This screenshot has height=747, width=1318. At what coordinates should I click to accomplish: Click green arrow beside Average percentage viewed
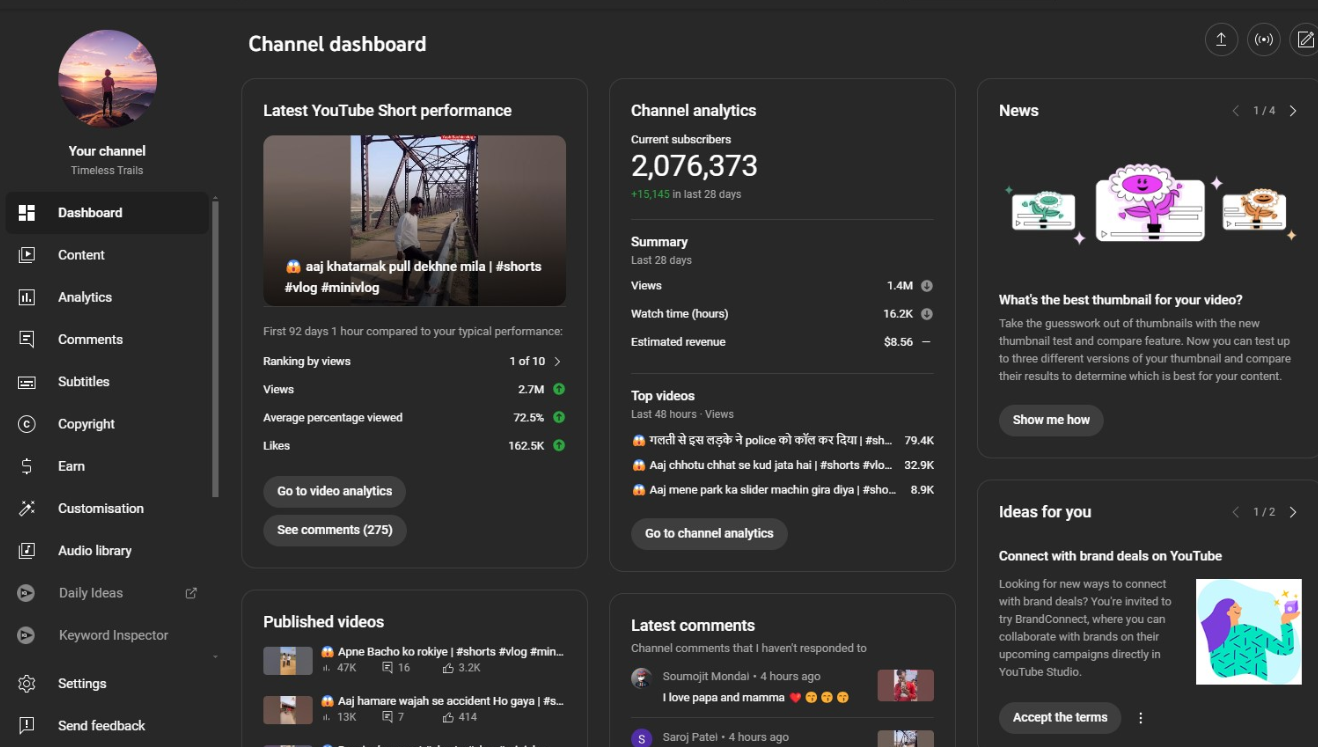click(x=559, y=417)
